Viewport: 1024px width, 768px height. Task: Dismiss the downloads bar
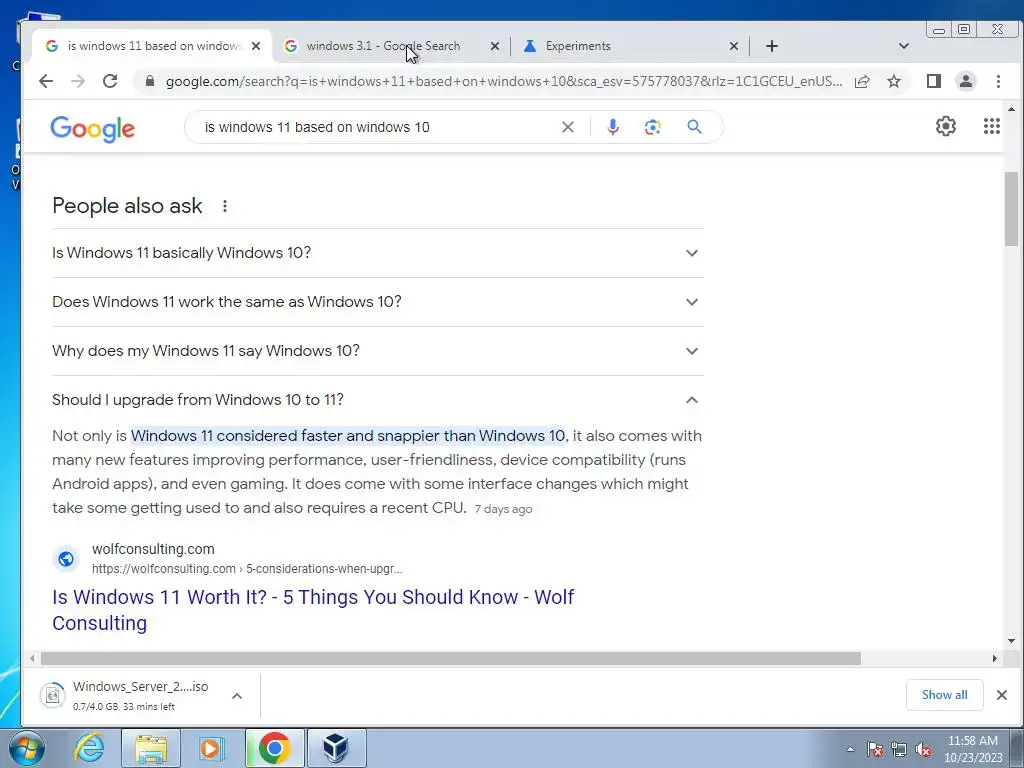[1002, 695]
